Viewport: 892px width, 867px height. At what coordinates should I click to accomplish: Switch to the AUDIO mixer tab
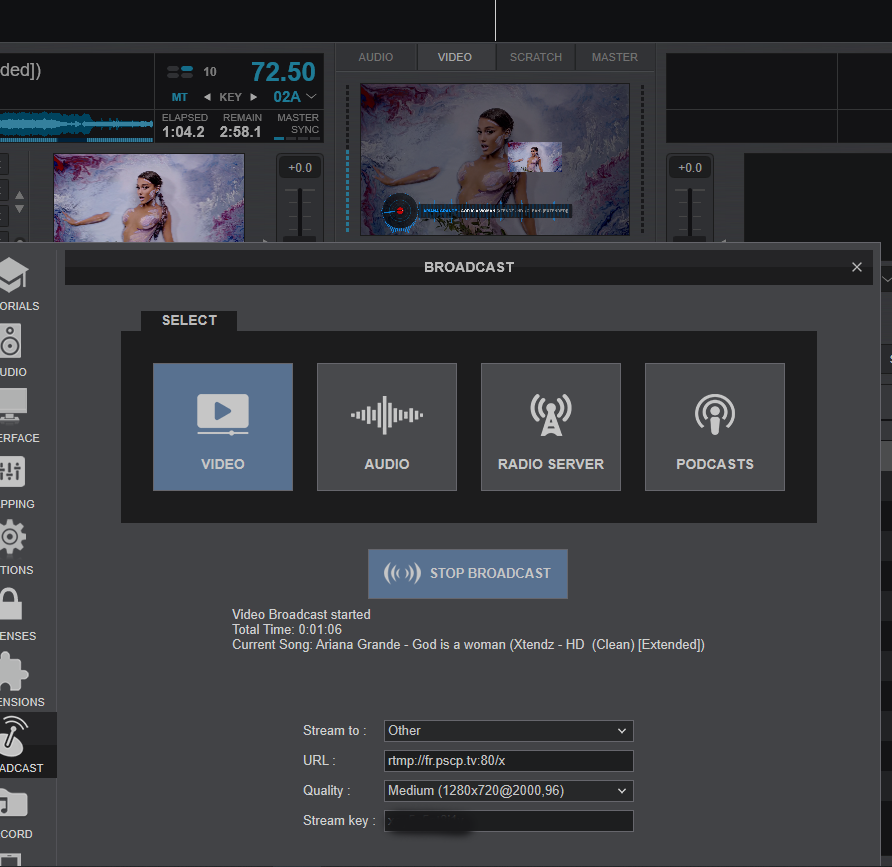375,57
